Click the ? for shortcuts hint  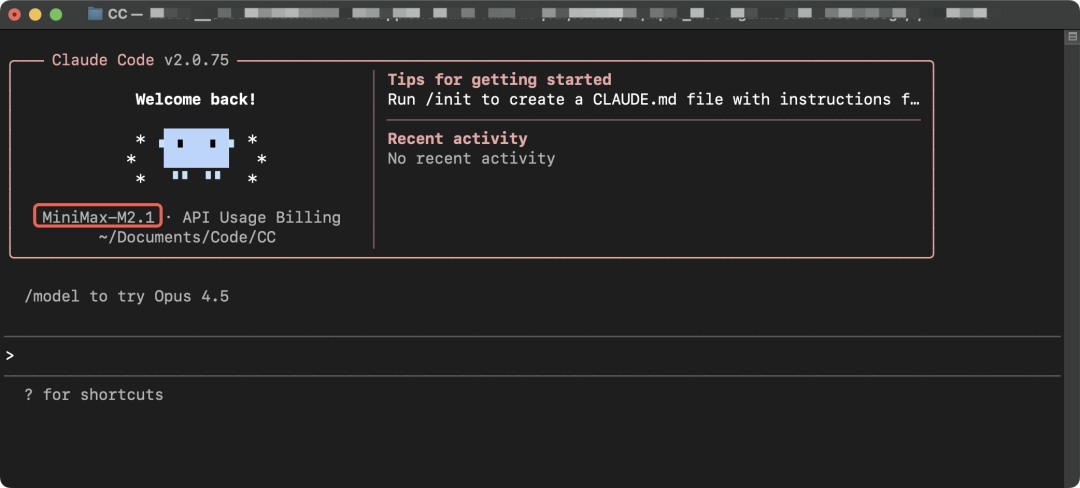[94, 394]
